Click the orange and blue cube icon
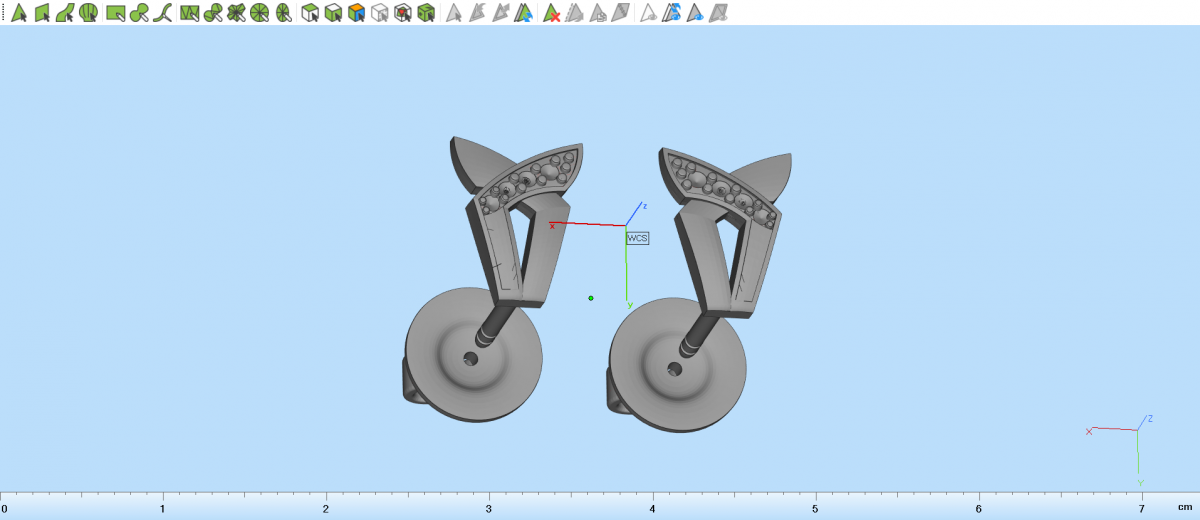Image resolution: width=1200 pixels, height=520 pixels. point(355,13)
